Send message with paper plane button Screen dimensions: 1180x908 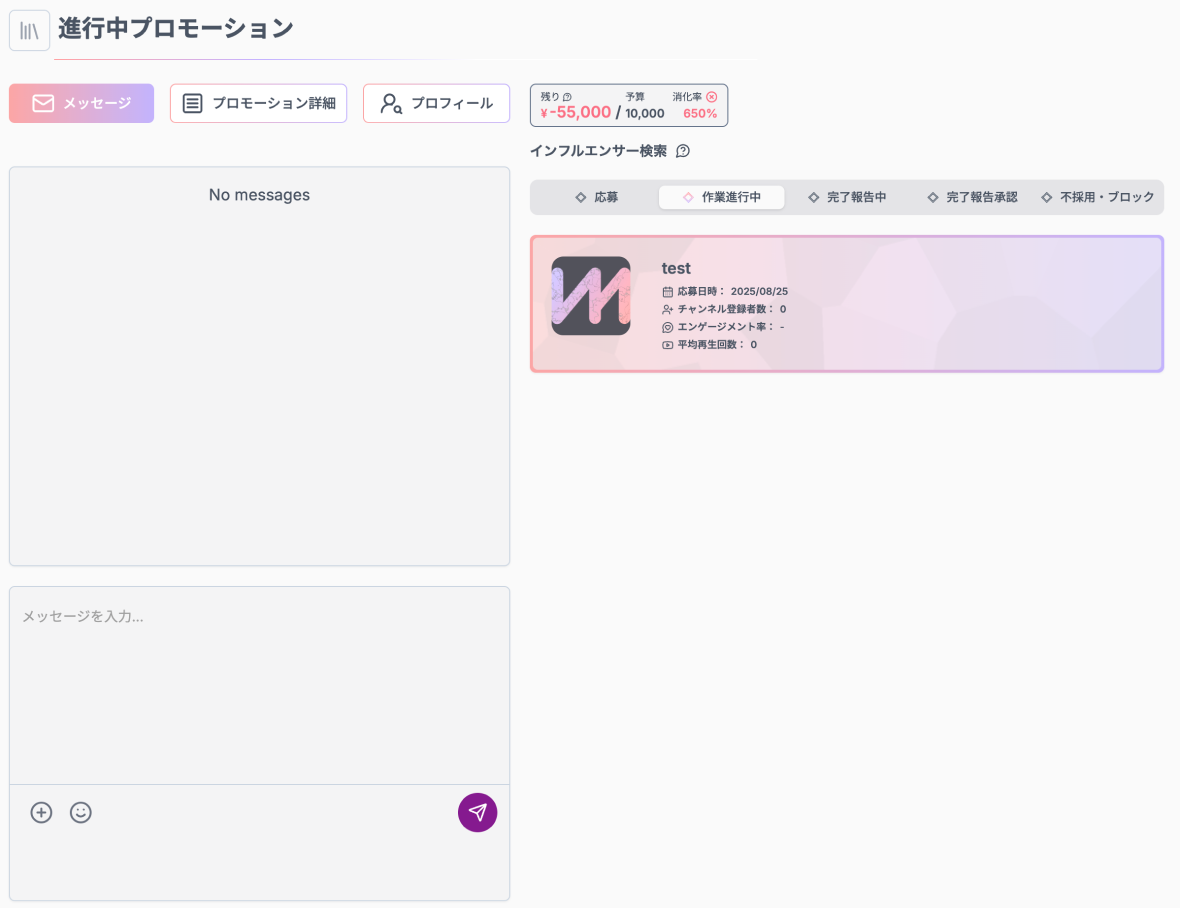click(477, 813)
